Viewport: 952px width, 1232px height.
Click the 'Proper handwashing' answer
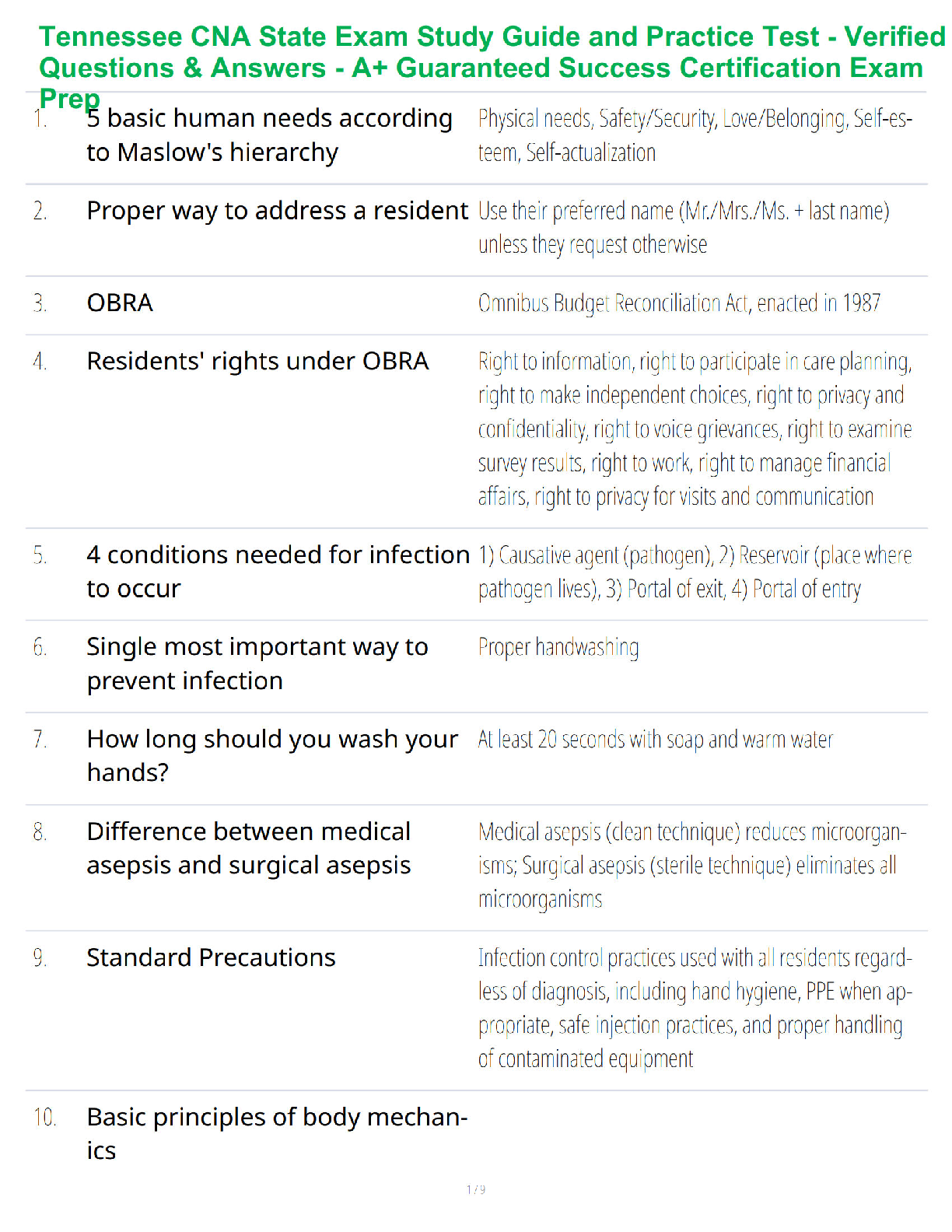pos(558,647)
